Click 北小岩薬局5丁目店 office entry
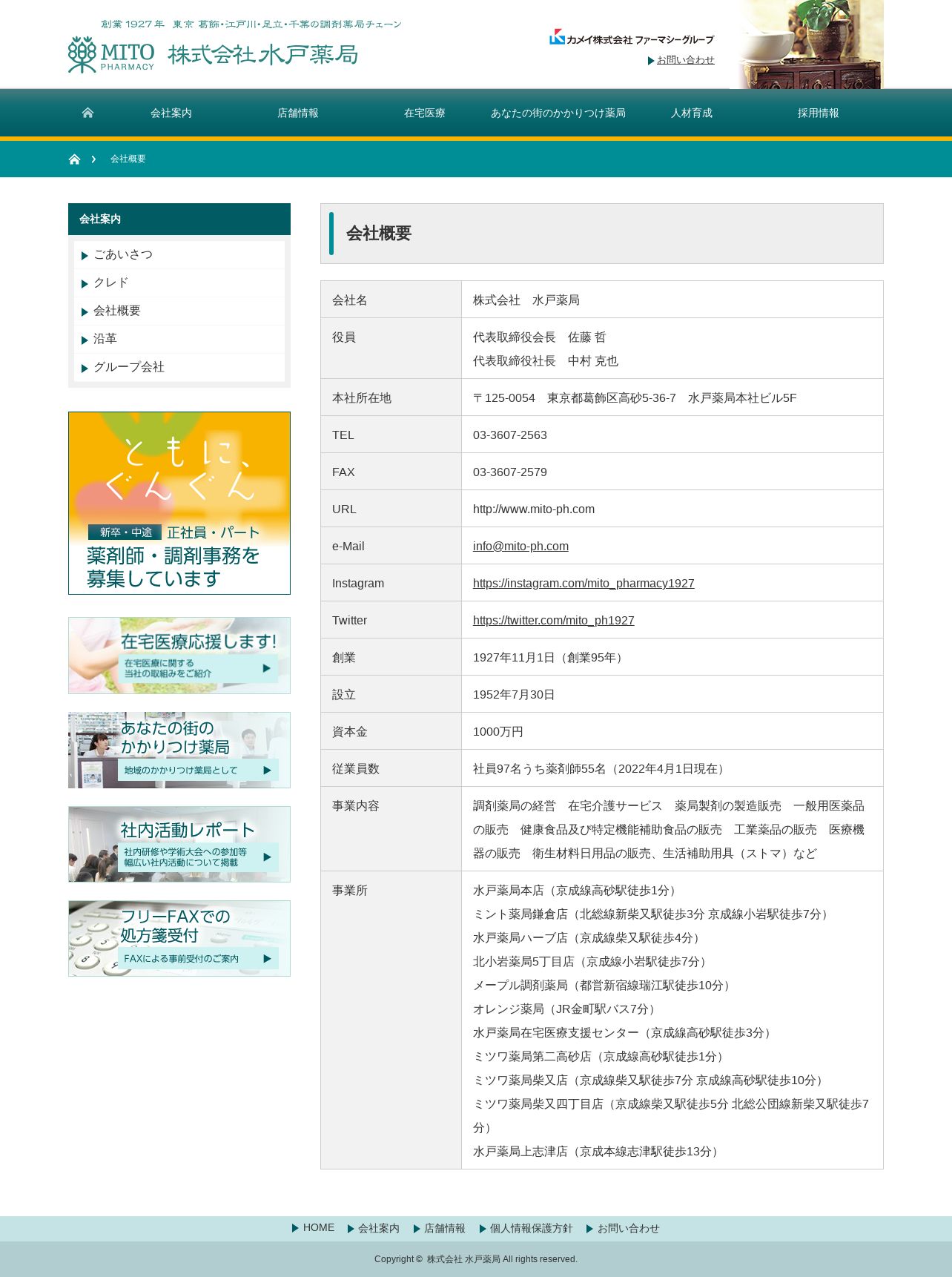Viewport: 952px width, 1277px height. click(592, 961)
